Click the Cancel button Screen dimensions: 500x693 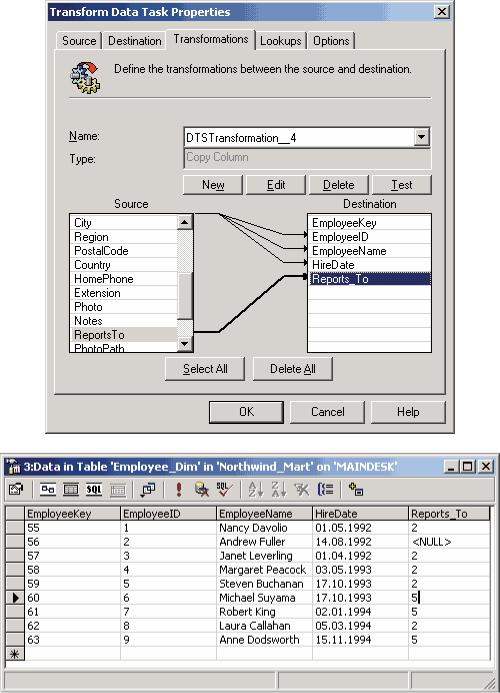coord(327,412)
